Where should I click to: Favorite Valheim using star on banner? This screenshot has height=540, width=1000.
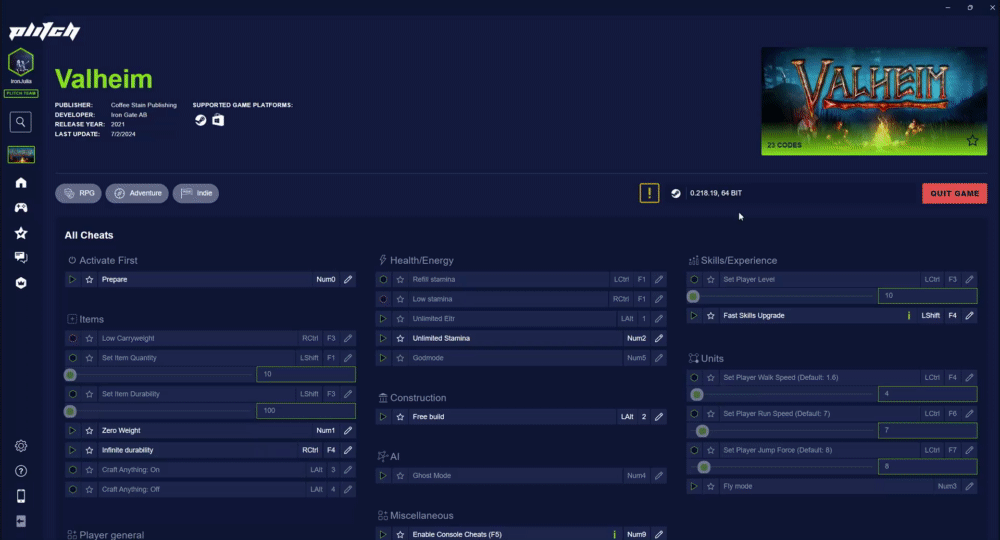coord(972,140)
